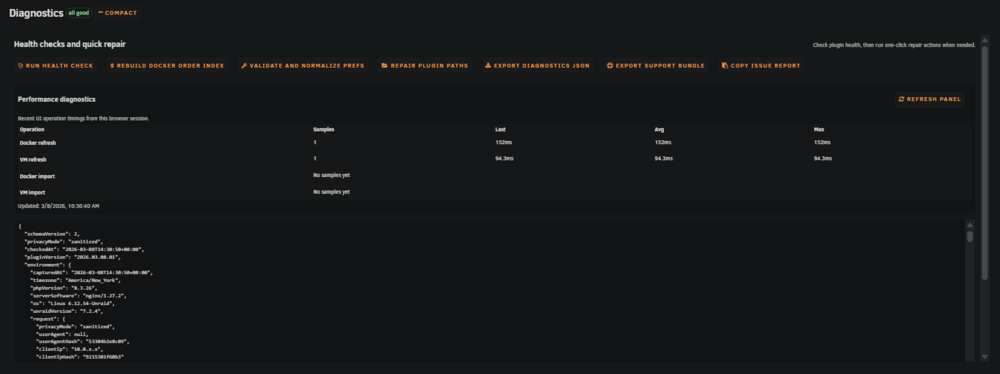The height and width of the screenshot is (374, 1000).
Task: Click the Performance diagnostics heading
Action: [57, 100]
